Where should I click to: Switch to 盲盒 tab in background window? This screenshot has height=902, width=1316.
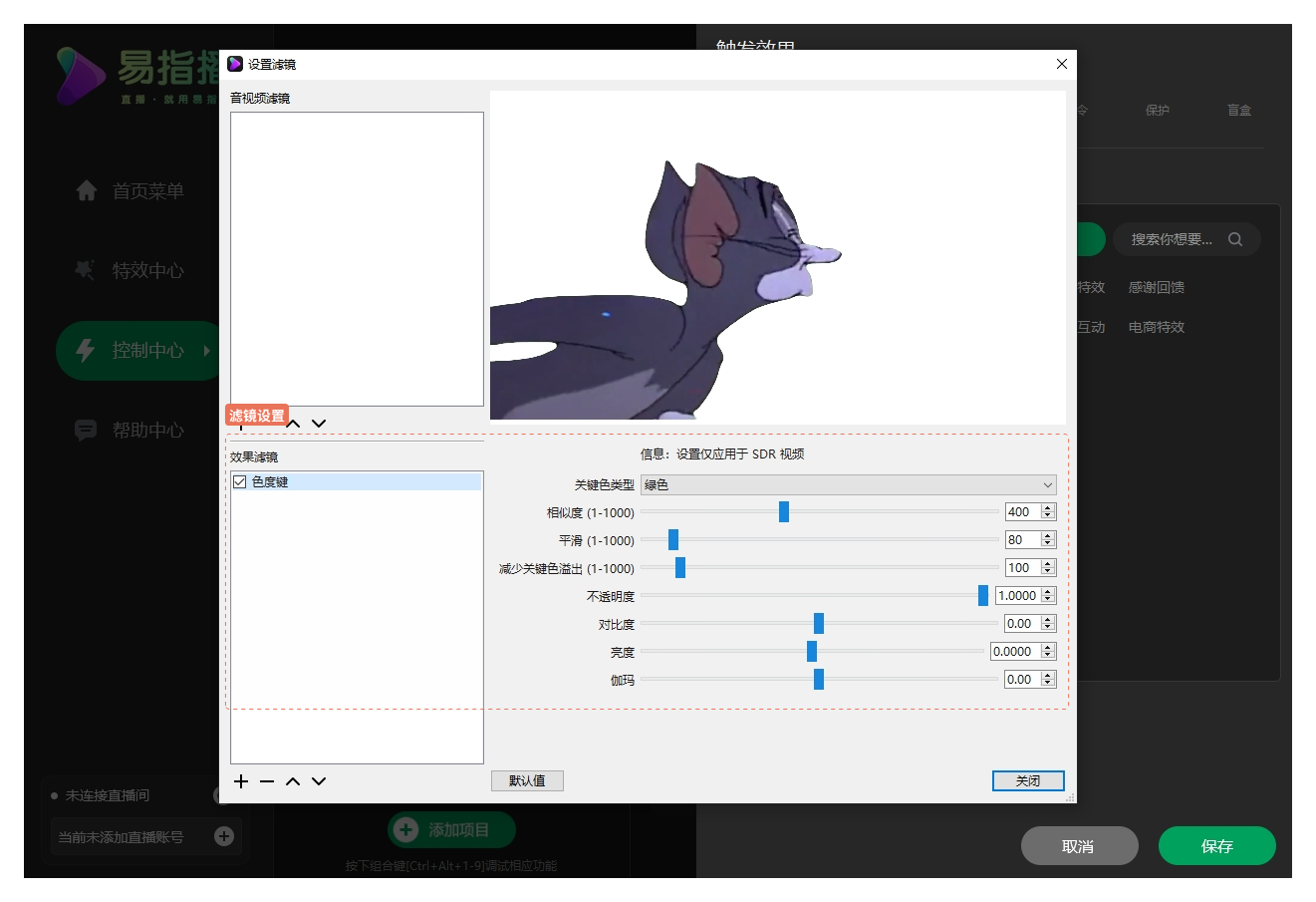click(x=1239, y=111)
